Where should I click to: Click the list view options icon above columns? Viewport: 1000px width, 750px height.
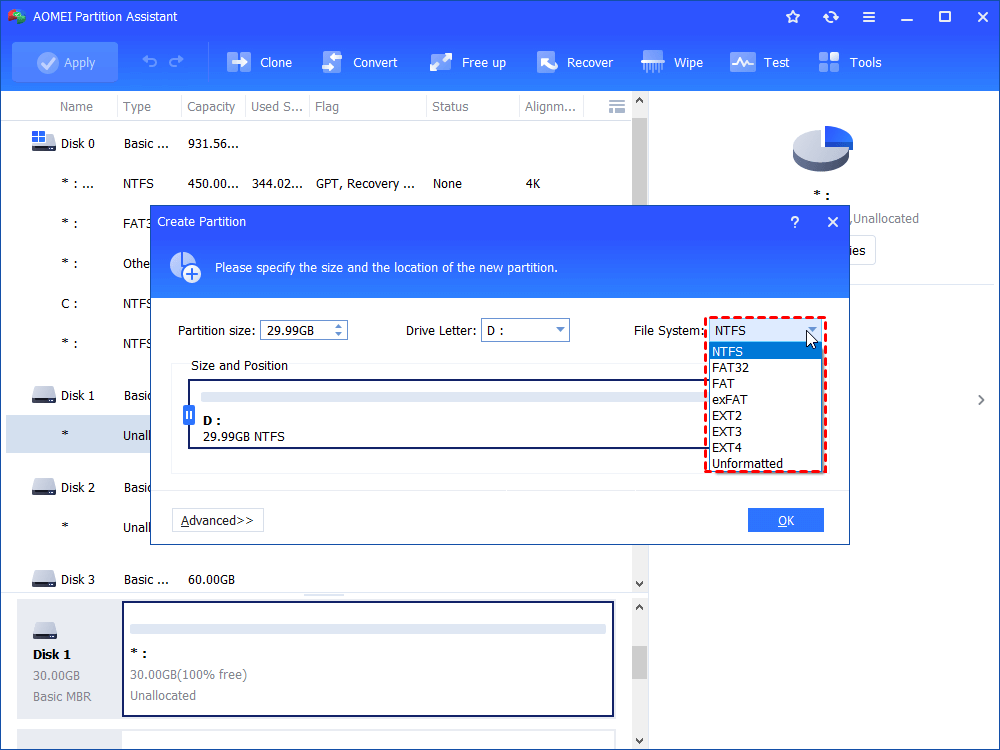click(616, 105)
